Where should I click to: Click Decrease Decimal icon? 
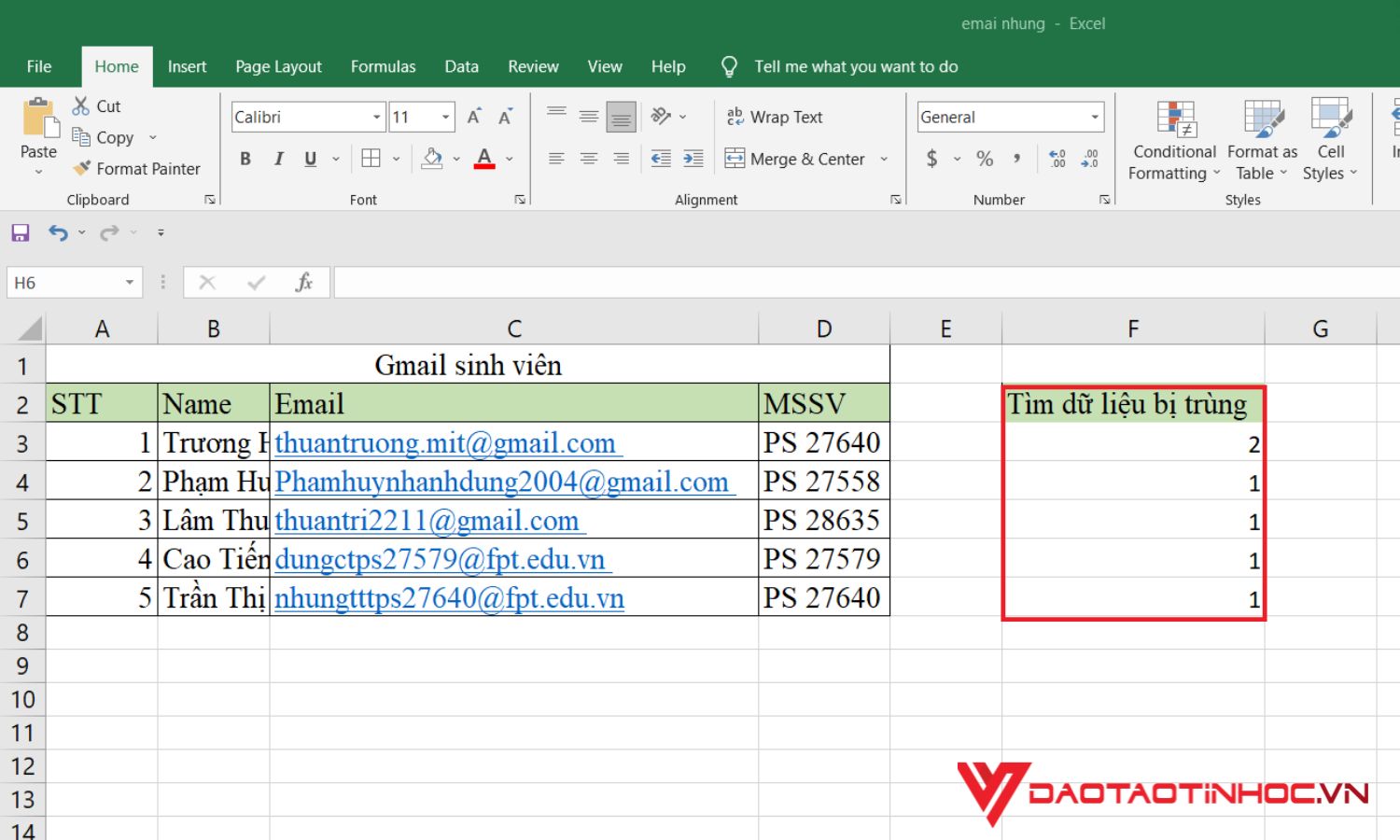click(x=1089, y=159)
